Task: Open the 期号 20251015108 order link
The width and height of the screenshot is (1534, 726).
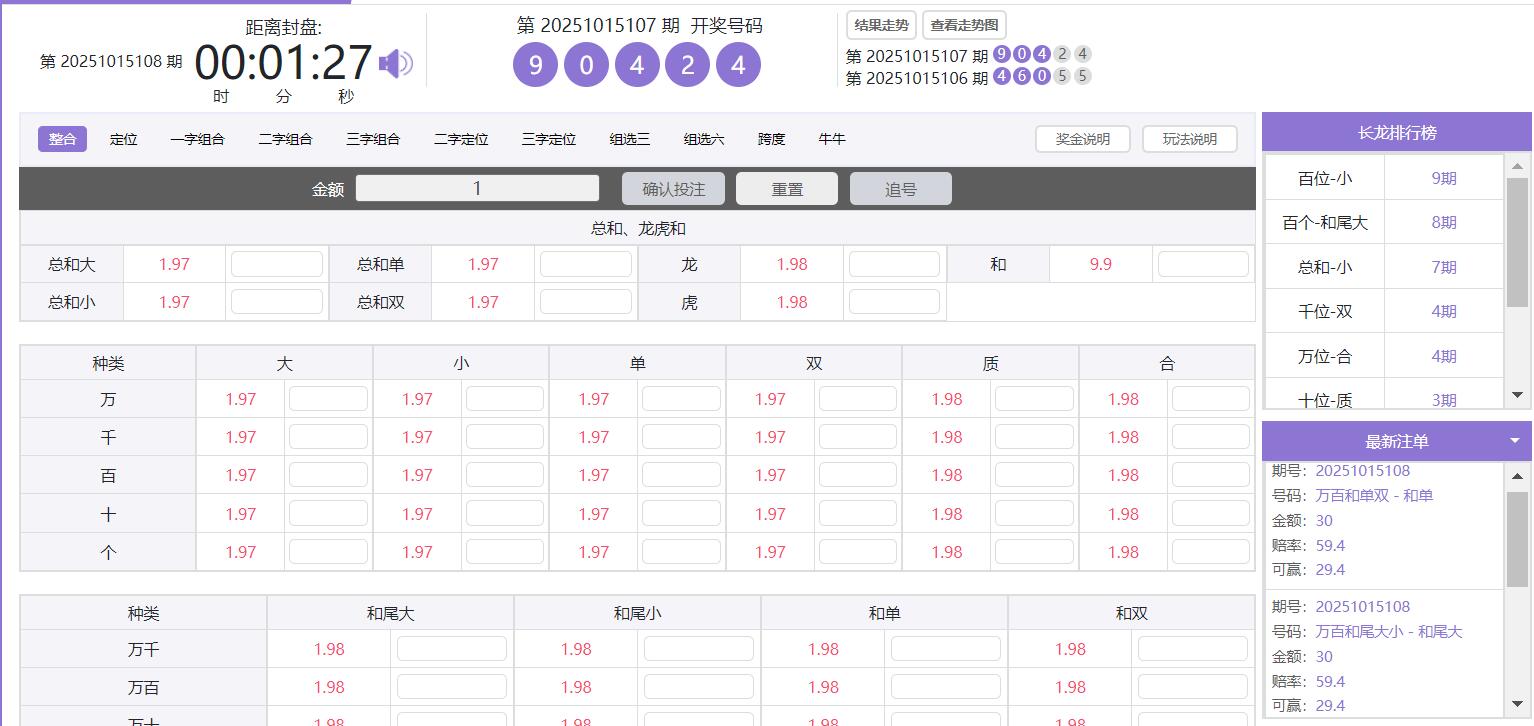Action: [1363, 470]
